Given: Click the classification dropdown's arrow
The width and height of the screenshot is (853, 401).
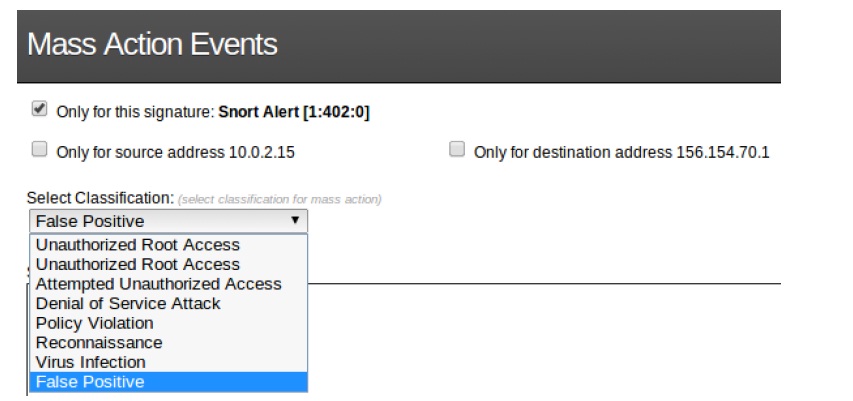Looking at the screenshot, I should click(x=294, y=221).
